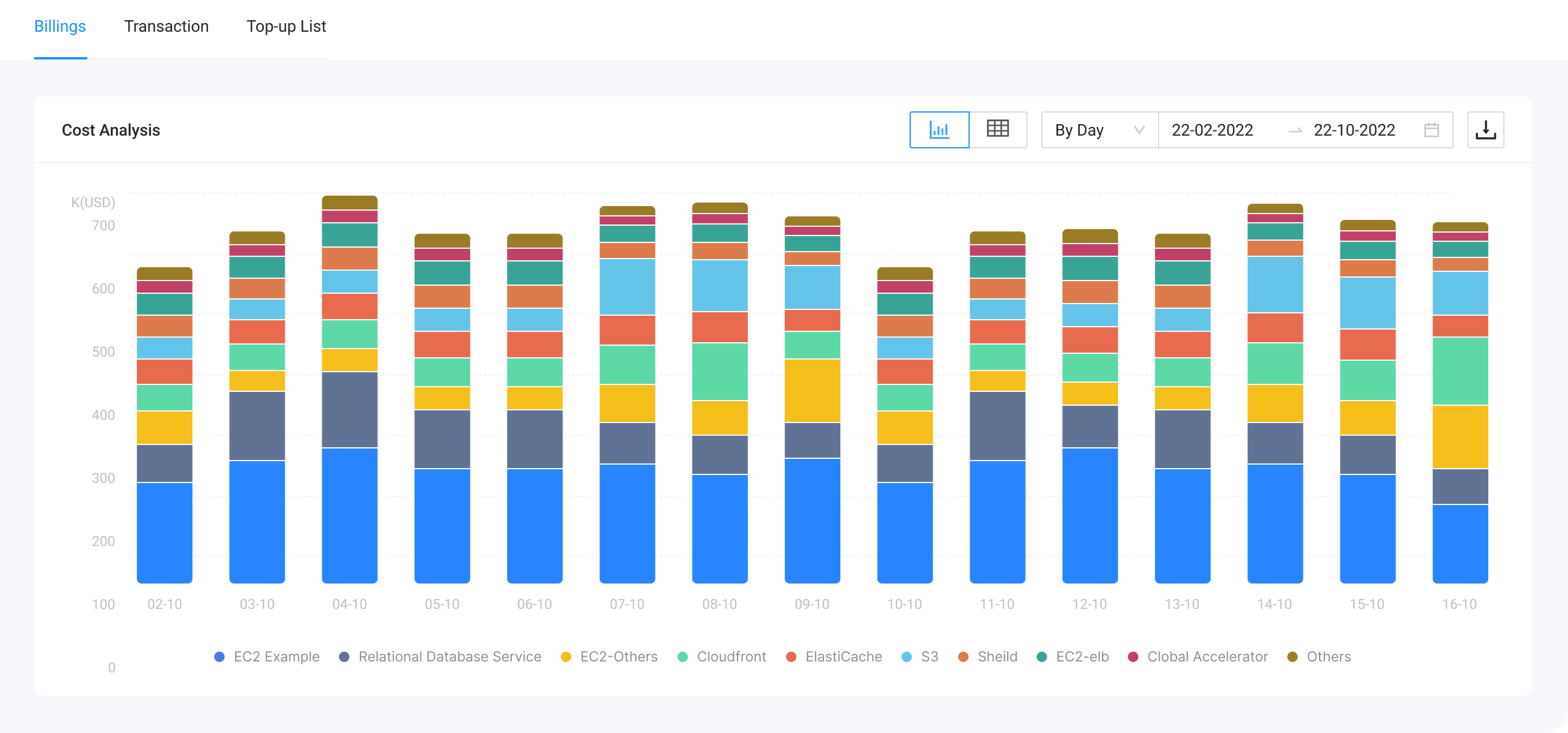Select the 12-10 stacked bar

click(x=1090, y=406)
